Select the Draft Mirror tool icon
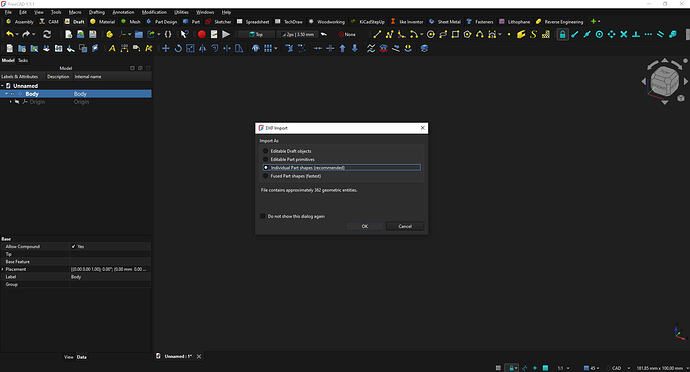The image size is (690, 372). (x=202, y=48)
